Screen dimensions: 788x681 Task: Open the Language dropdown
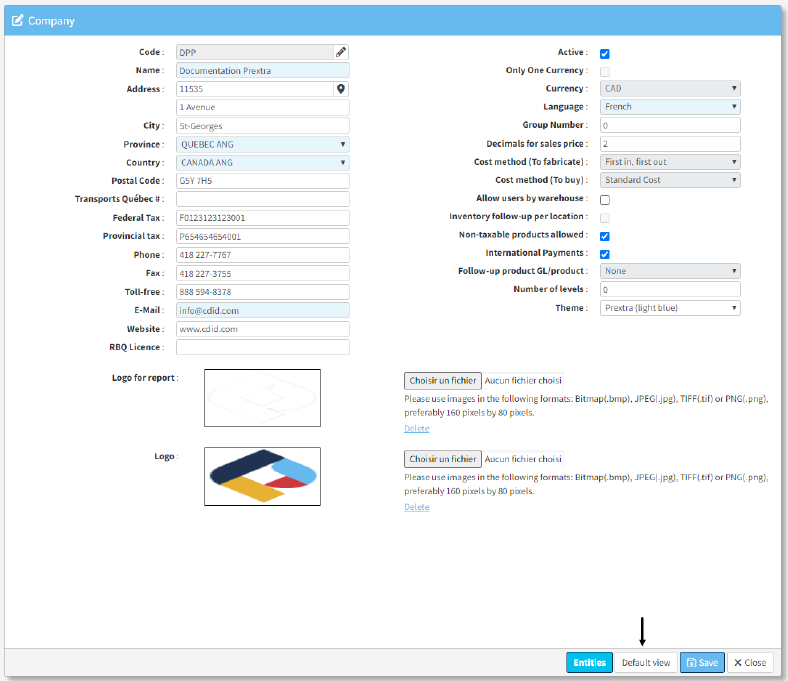[670, 107]
